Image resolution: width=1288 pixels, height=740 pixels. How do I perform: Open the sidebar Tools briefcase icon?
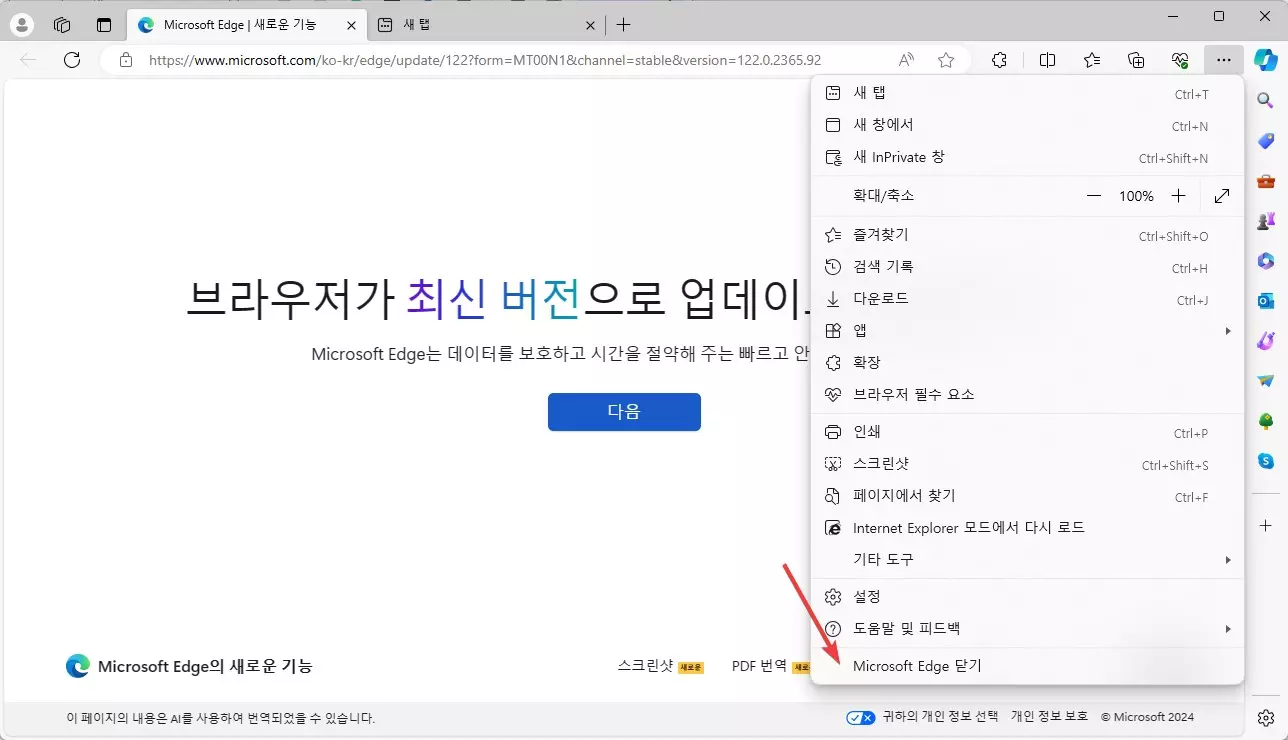coord(1265,181)
